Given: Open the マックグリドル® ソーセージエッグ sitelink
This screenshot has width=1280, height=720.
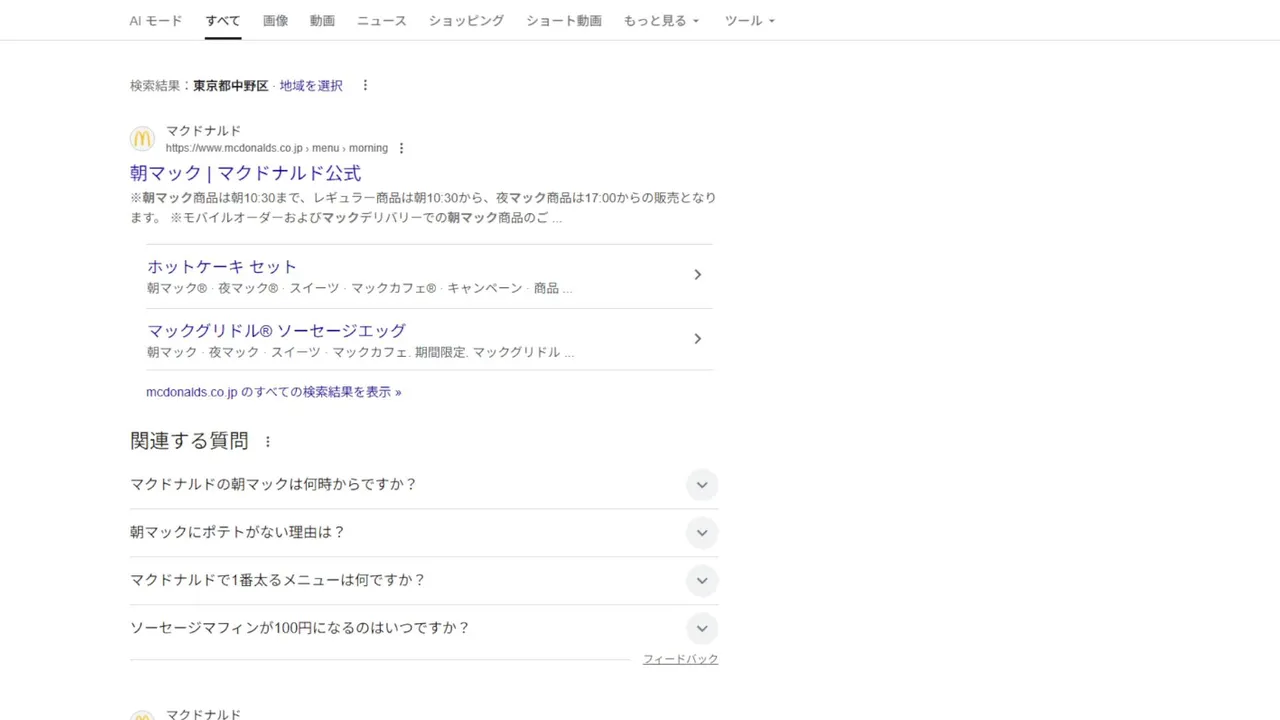Looking at the screenshot, I should (x=277, y=331).
